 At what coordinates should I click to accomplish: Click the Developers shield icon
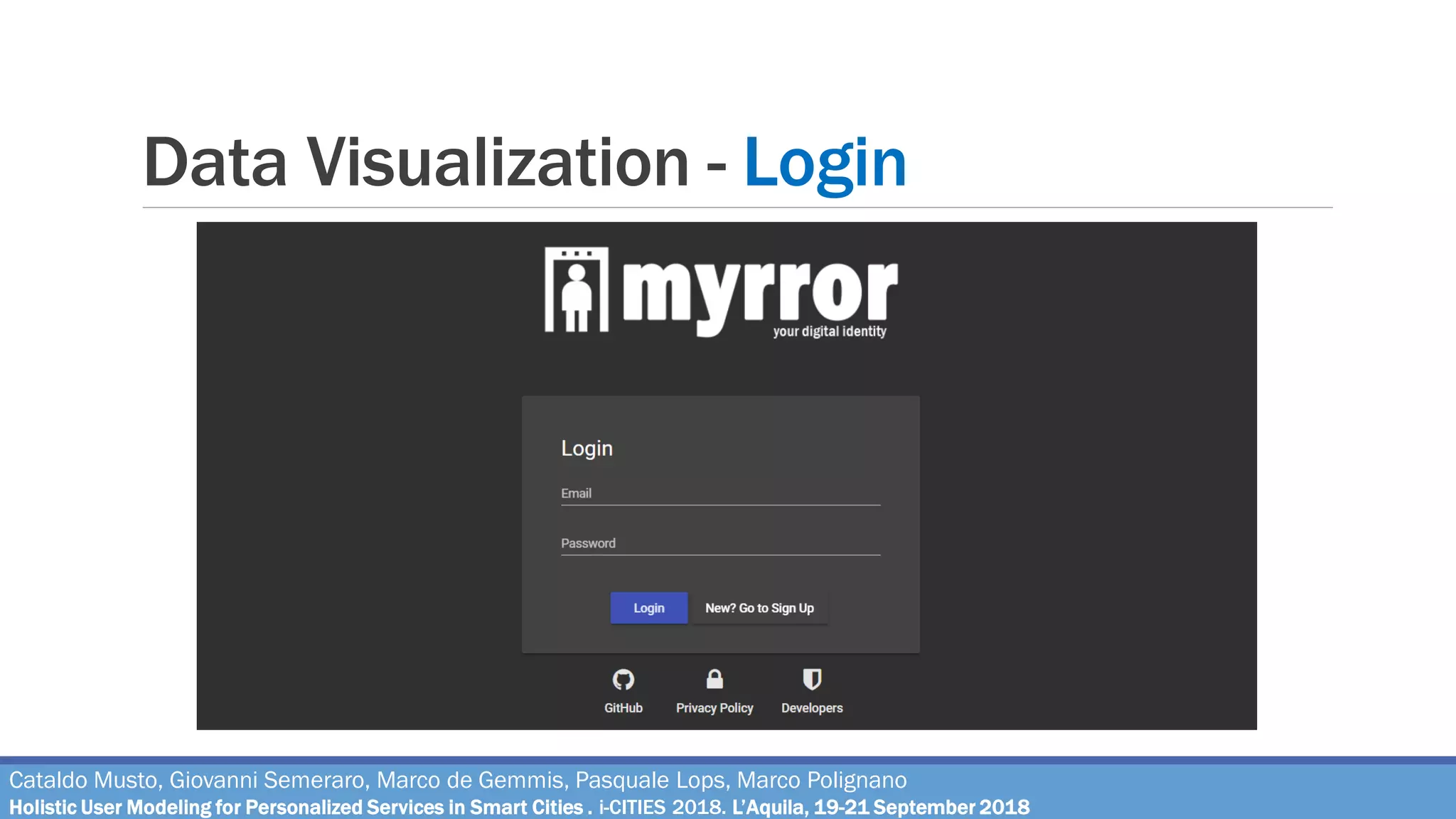pos(812,679)
